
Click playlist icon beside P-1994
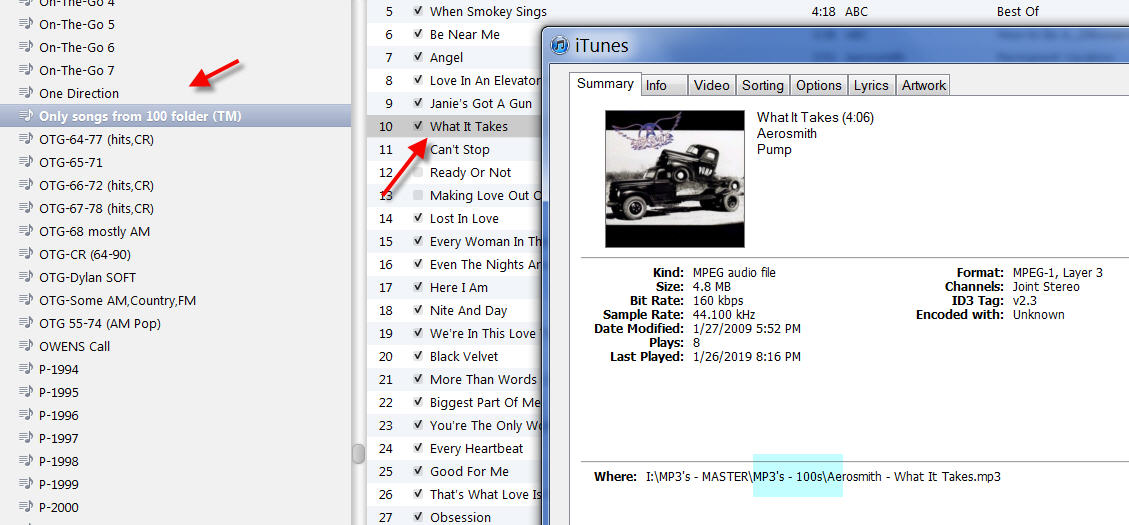[27, 369]
